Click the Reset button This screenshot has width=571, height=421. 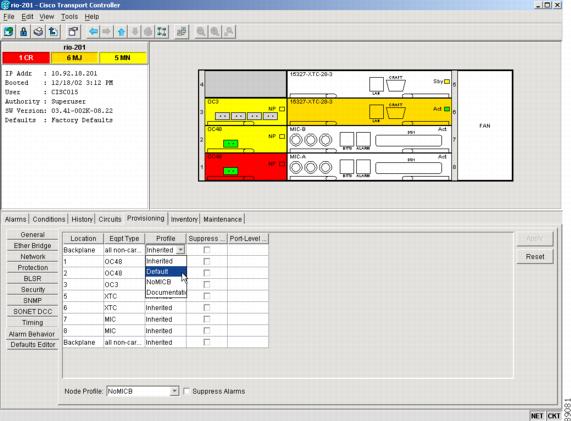[535, 256]
